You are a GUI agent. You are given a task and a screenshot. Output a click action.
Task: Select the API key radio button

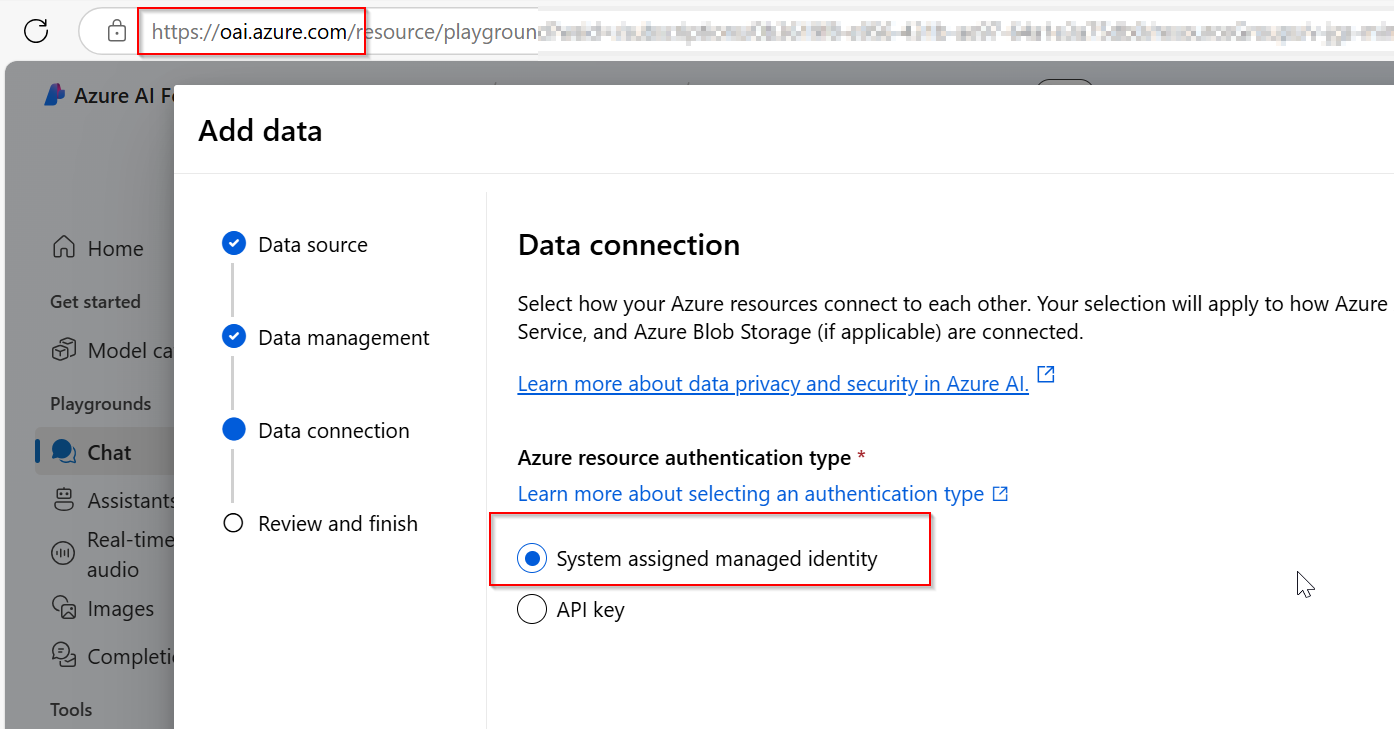[532, 609]
